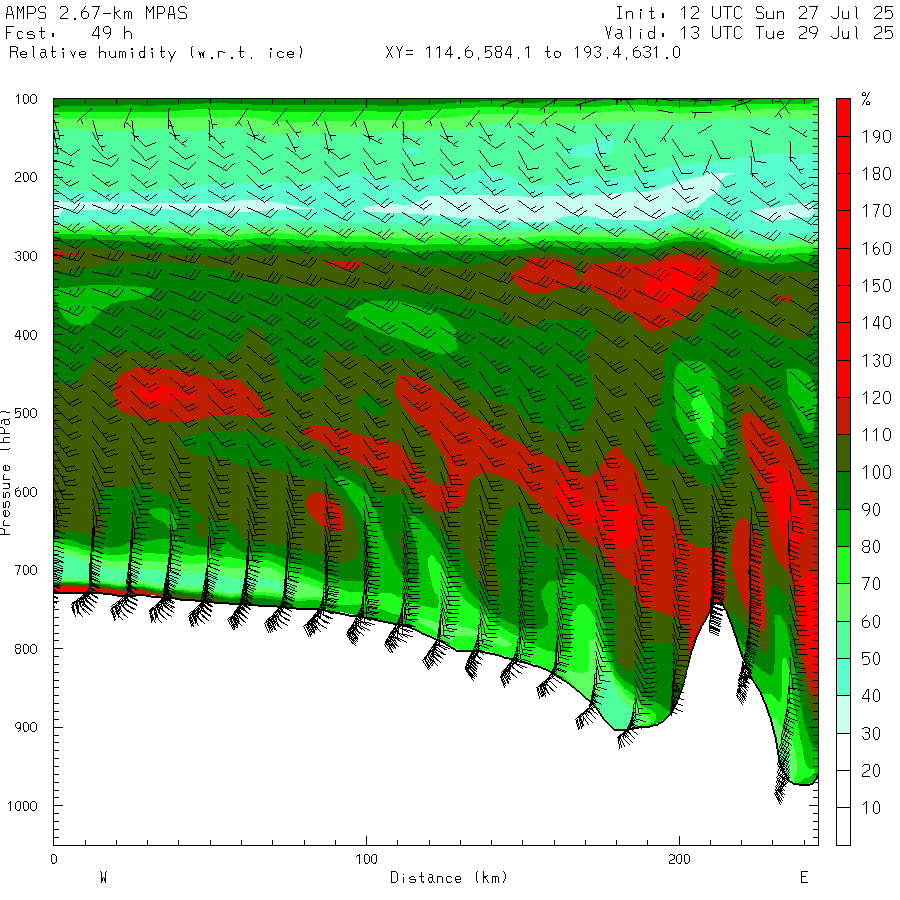
Task: Click the 80 colorbar value label
Action: pos(871,546)
